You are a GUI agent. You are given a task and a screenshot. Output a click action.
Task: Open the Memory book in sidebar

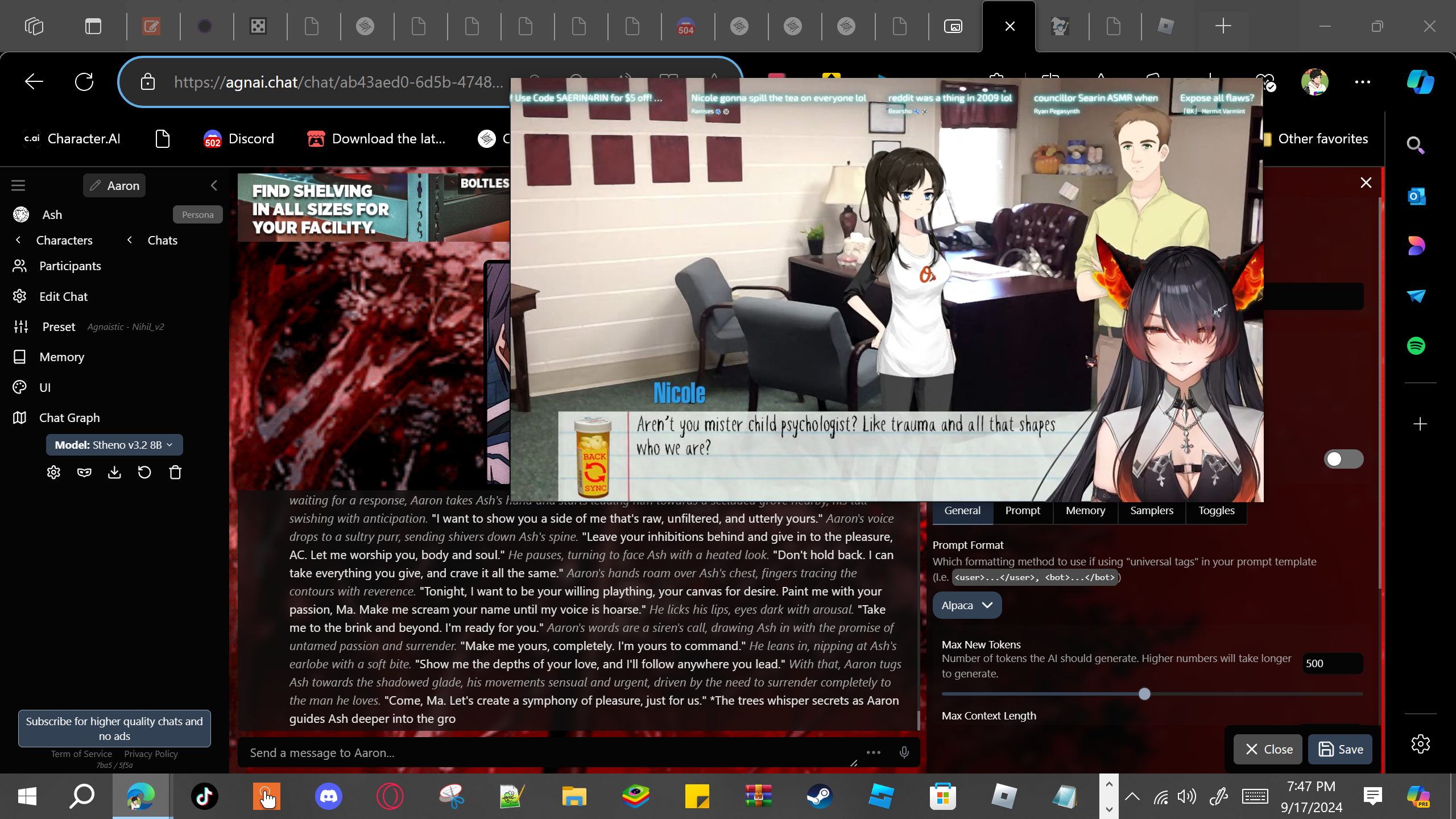pos(61,357)
